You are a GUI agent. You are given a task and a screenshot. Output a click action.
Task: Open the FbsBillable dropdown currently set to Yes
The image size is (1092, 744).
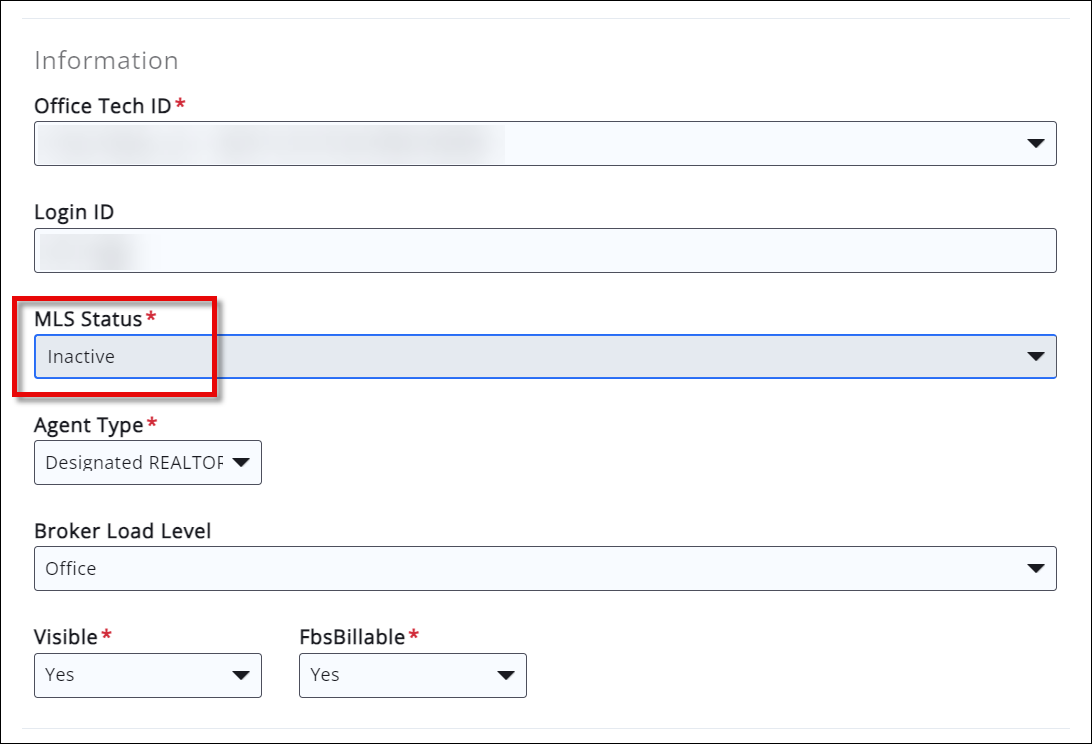(x=413, y=675)
